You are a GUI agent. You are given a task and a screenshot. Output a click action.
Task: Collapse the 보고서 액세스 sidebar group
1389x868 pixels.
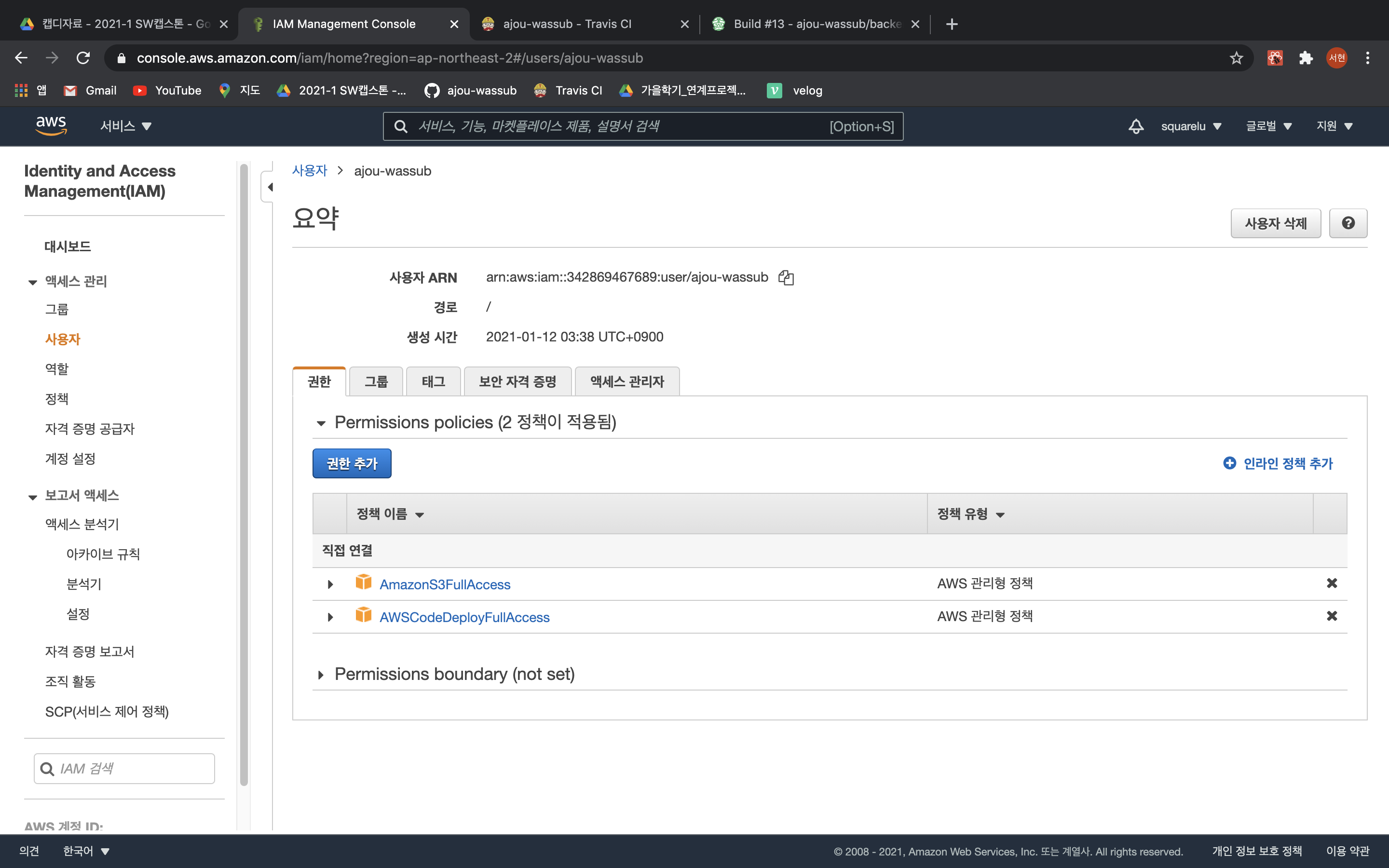[x=33, y=497]
